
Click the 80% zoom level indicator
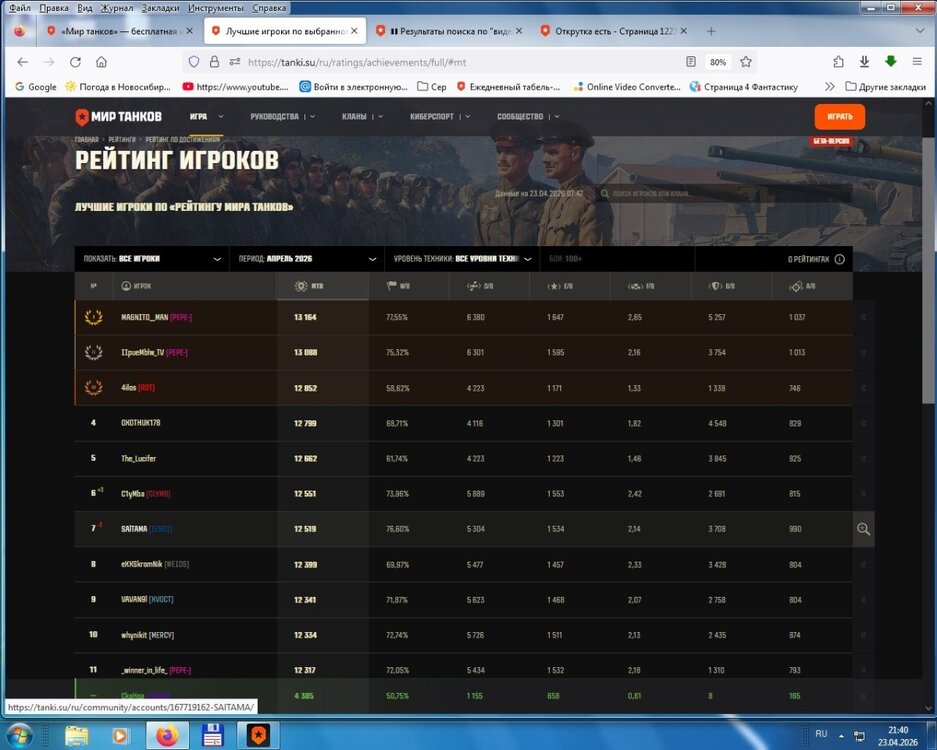click(718, 62)
